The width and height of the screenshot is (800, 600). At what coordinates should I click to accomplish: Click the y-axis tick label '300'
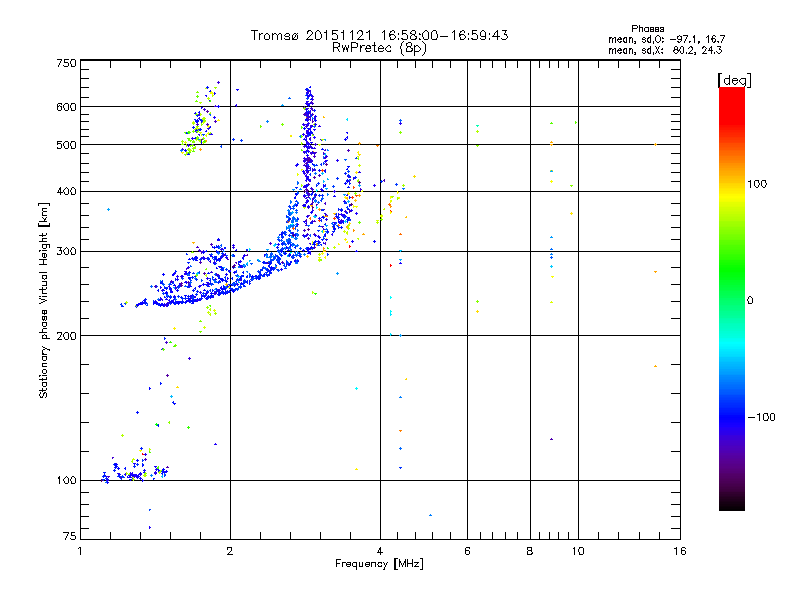point(66,252)
